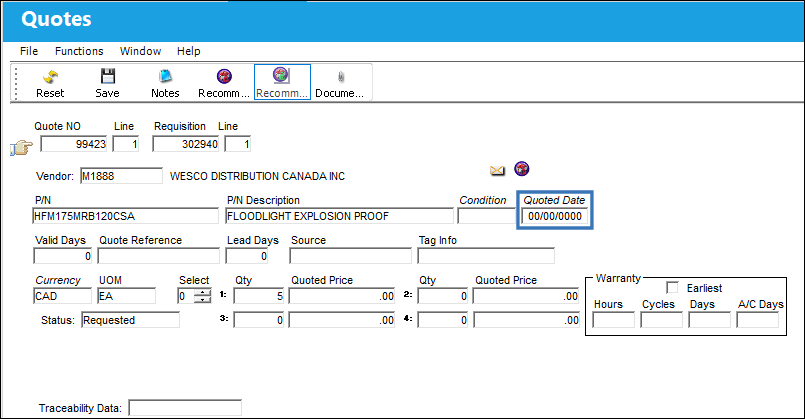
Task: Click the Requisition field showing 302940
Action: point(186,144)
